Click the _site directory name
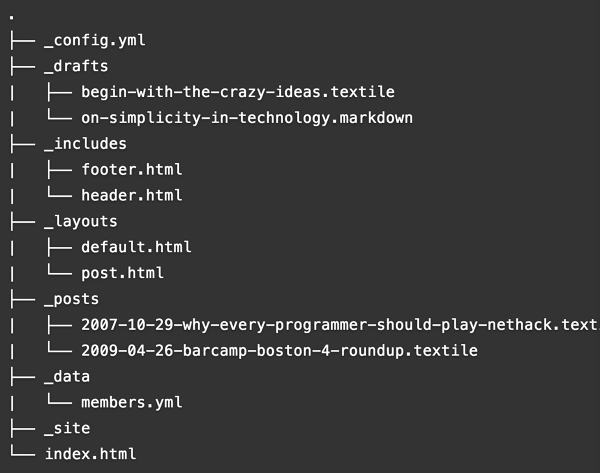600x473 pixels. click(x=67, y=428)
